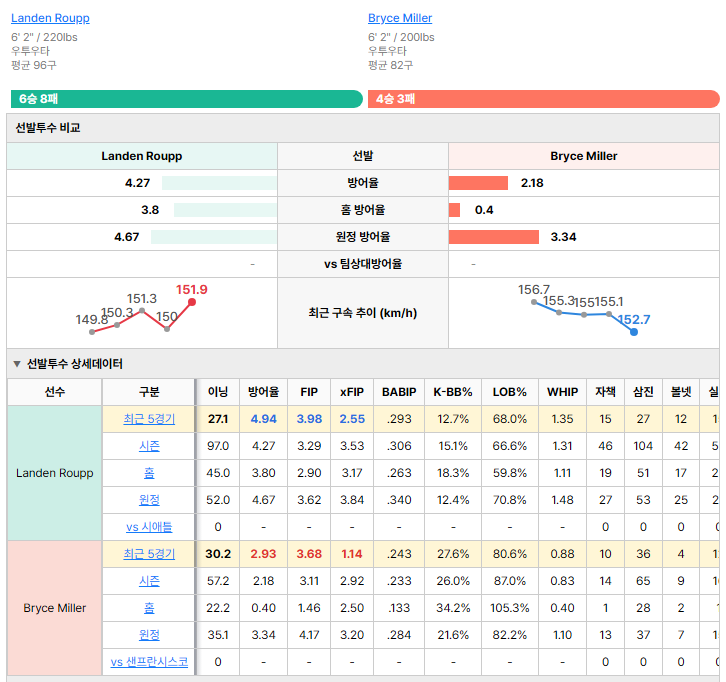This screenshot has height=682, width=726.
Task: Open Bryce Miller's 홈 stats link
Action: pos(149,607)
